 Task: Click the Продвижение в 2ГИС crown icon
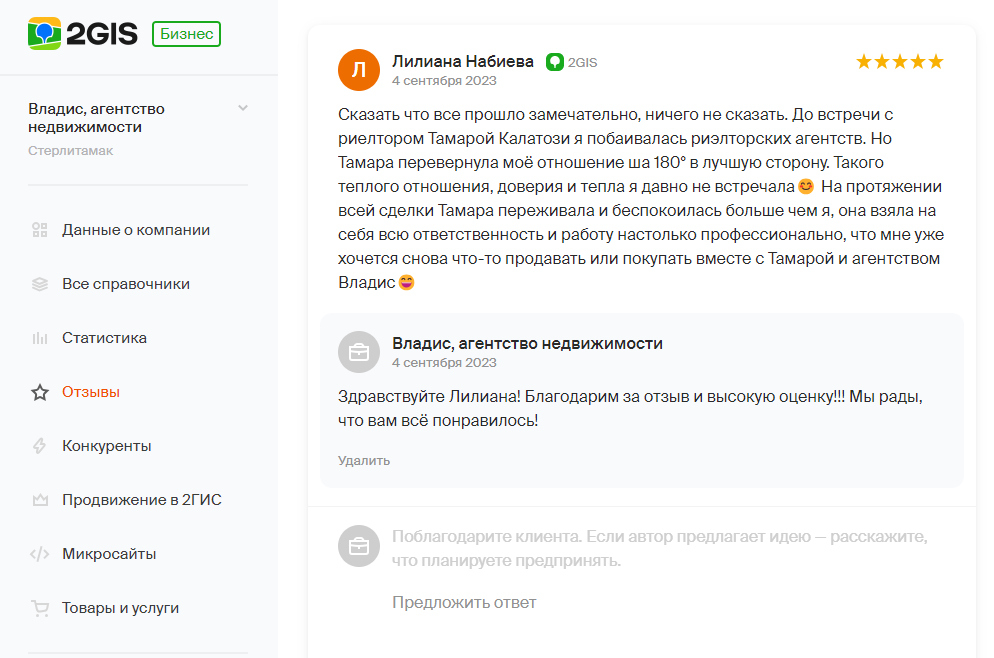[40, 500]
